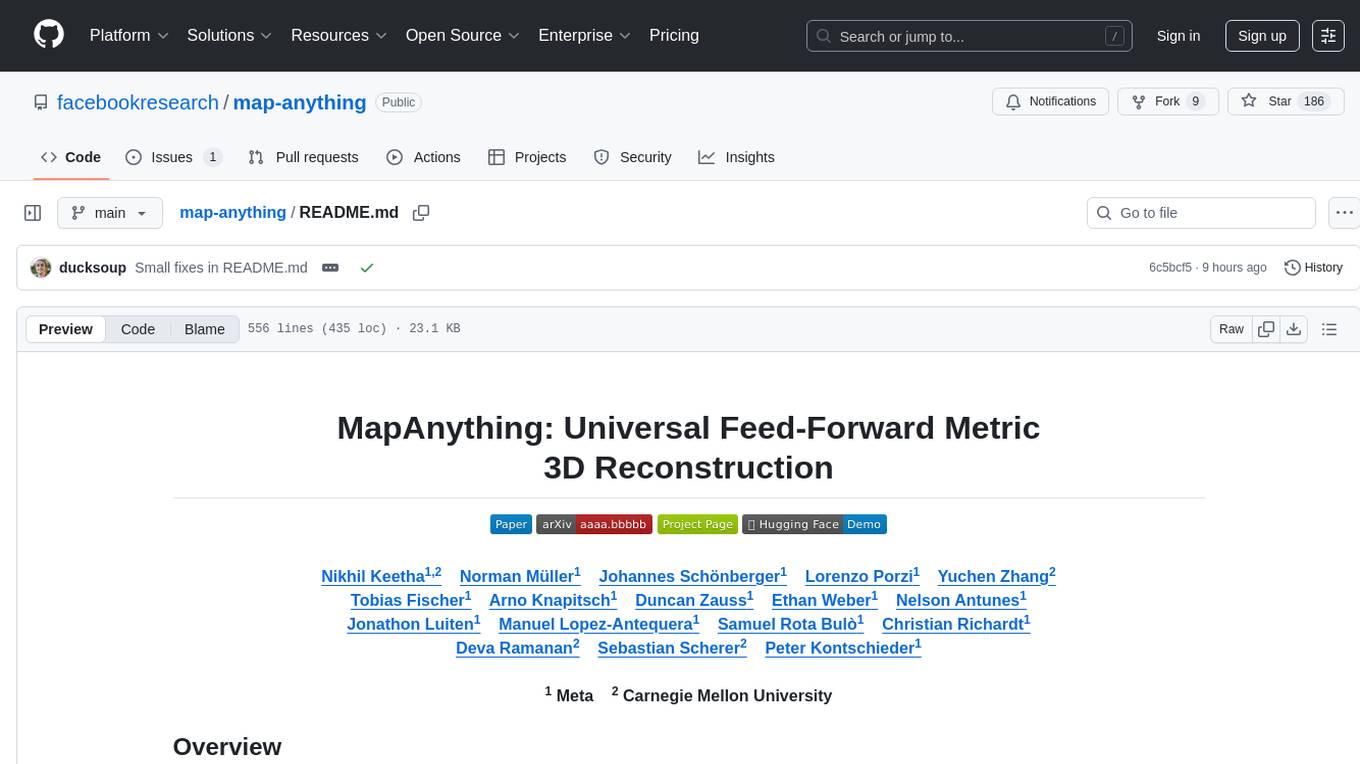Open the Actions tab
The width and height of the screenshot is (1360, 764).
click(x=423, y=157)
